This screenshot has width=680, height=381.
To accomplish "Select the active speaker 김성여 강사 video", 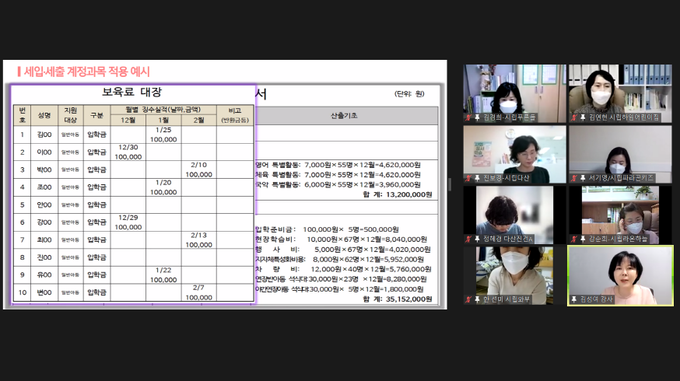I will (x=620, y=276).
